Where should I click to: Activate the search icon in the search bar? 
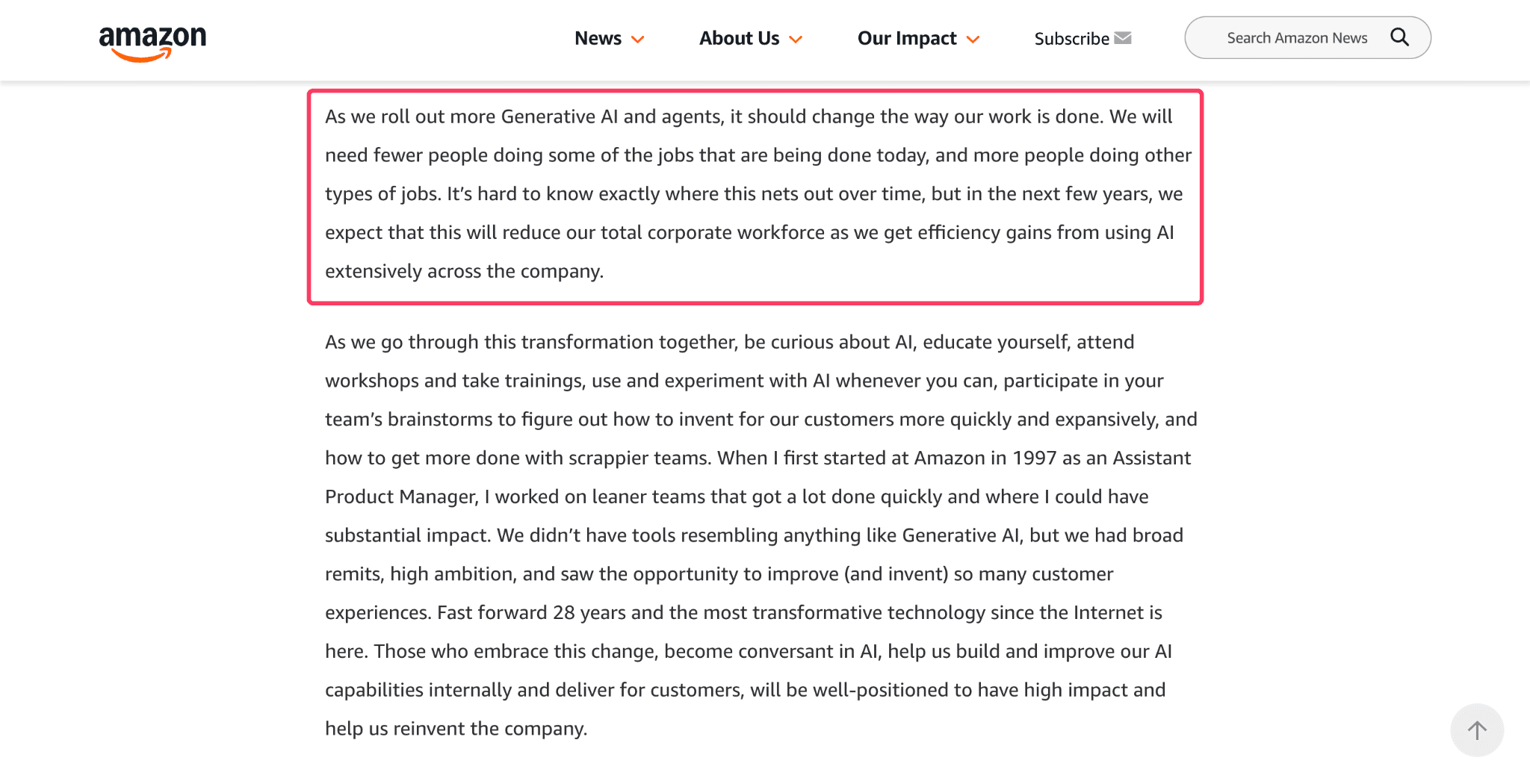point(1399,37)
